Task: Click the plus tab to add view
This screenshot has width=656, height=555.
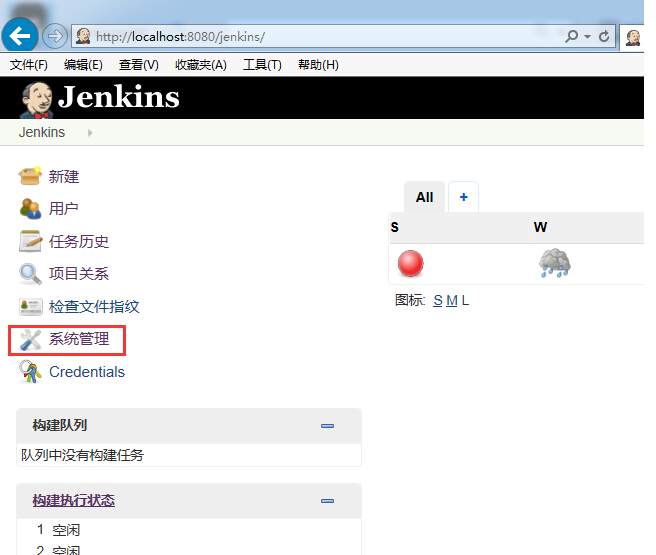Action: click(464, 197)
